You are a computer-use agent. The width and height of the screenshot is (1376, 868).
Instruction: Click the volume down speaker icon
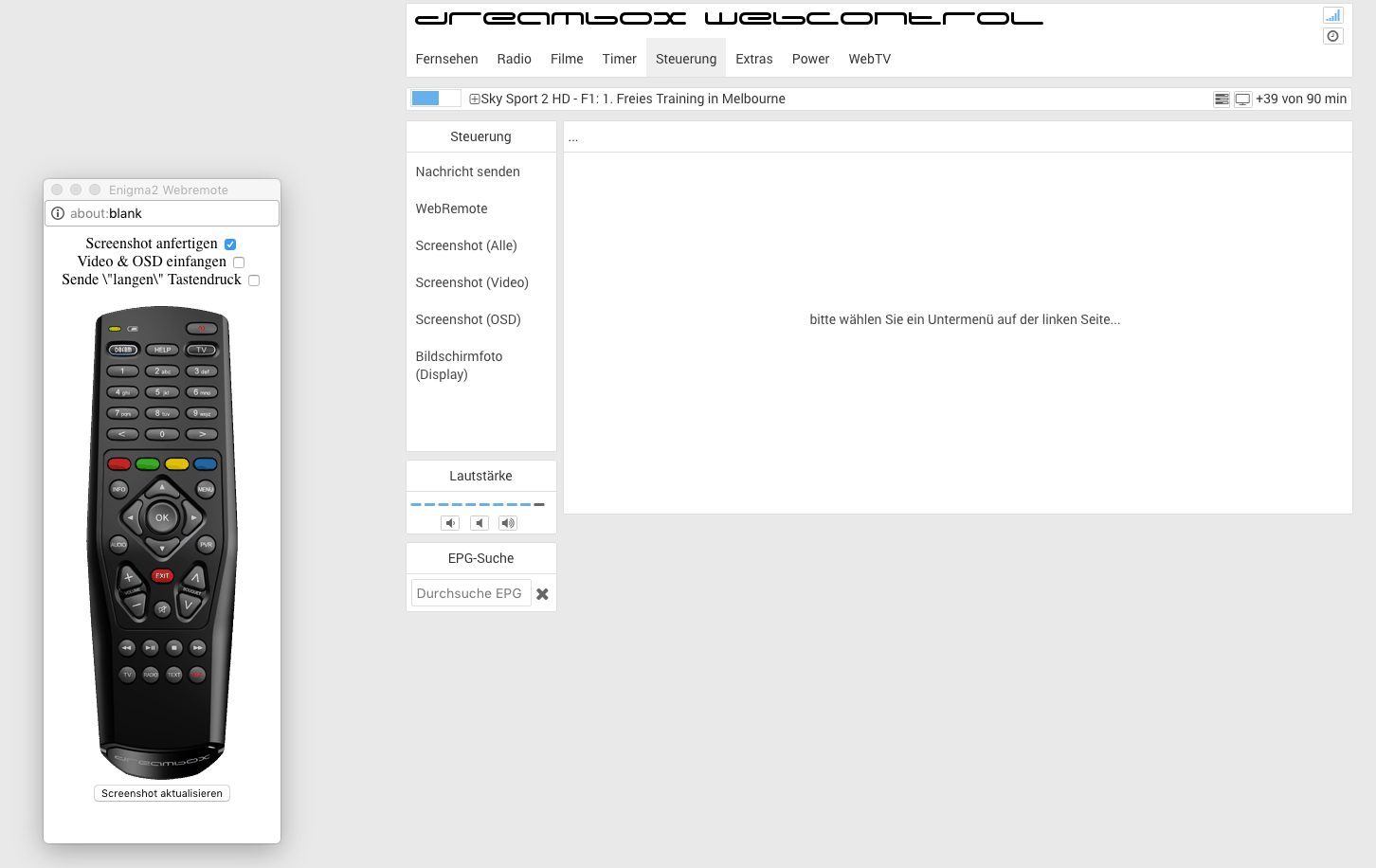point(451,523)
